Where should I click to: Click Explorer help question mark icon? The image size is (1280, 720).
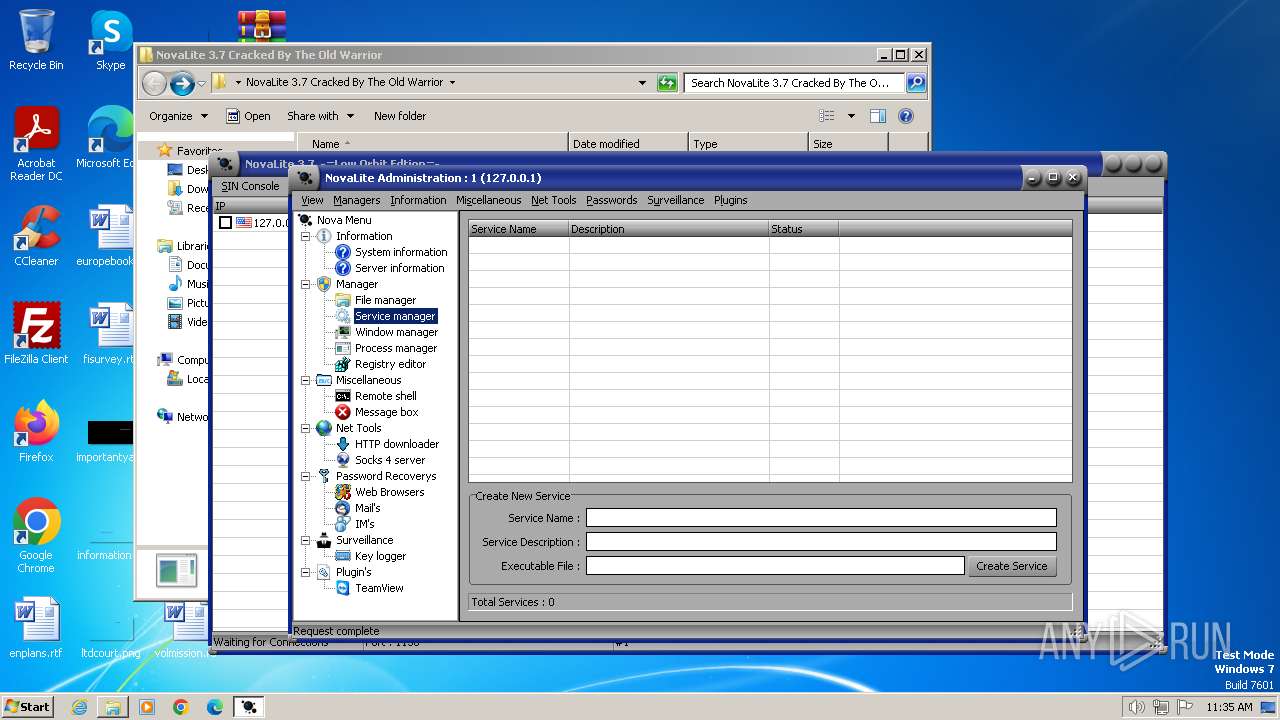point(906,116)
